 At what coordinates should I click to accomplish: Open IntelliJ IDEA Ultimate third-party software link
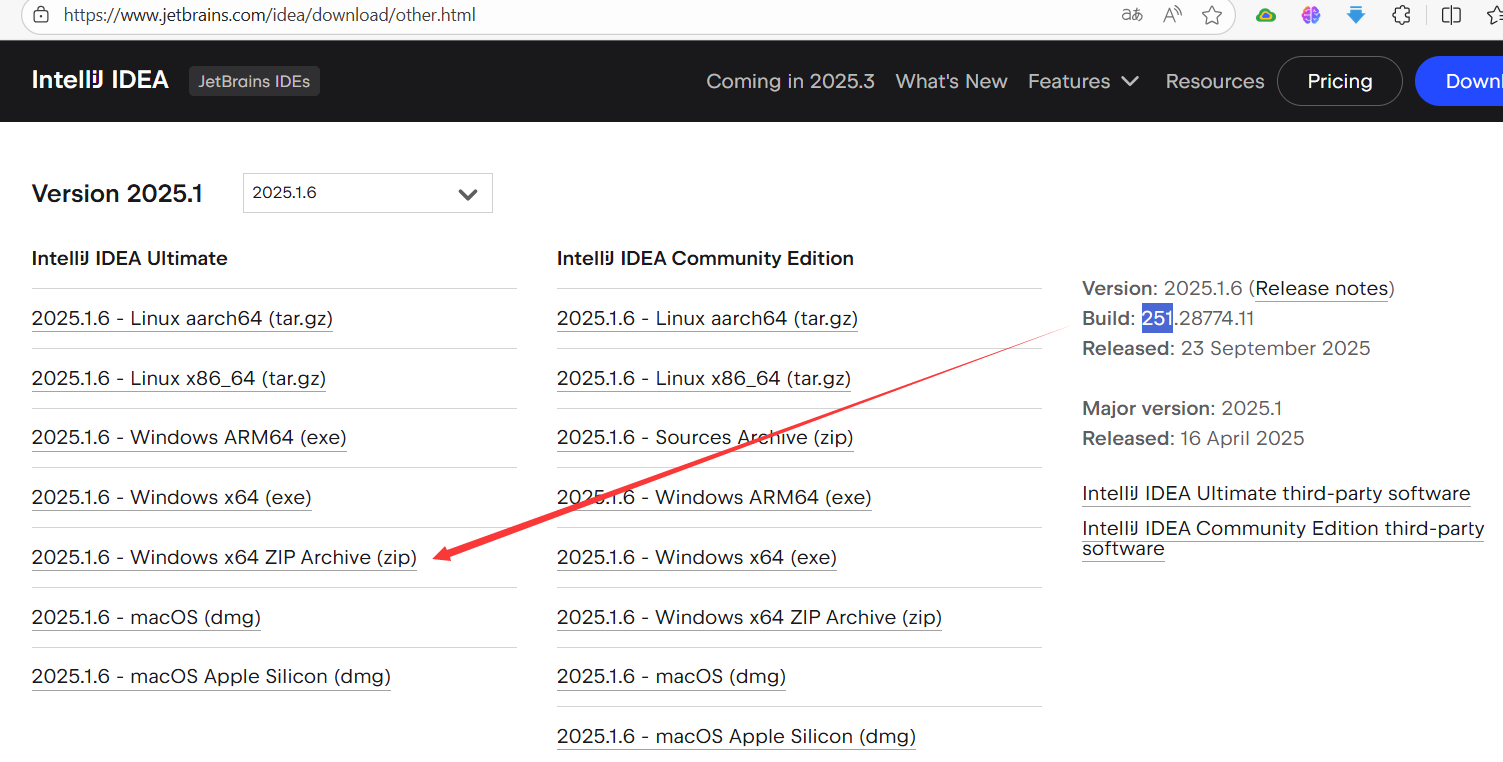[x=1276, y=493]
